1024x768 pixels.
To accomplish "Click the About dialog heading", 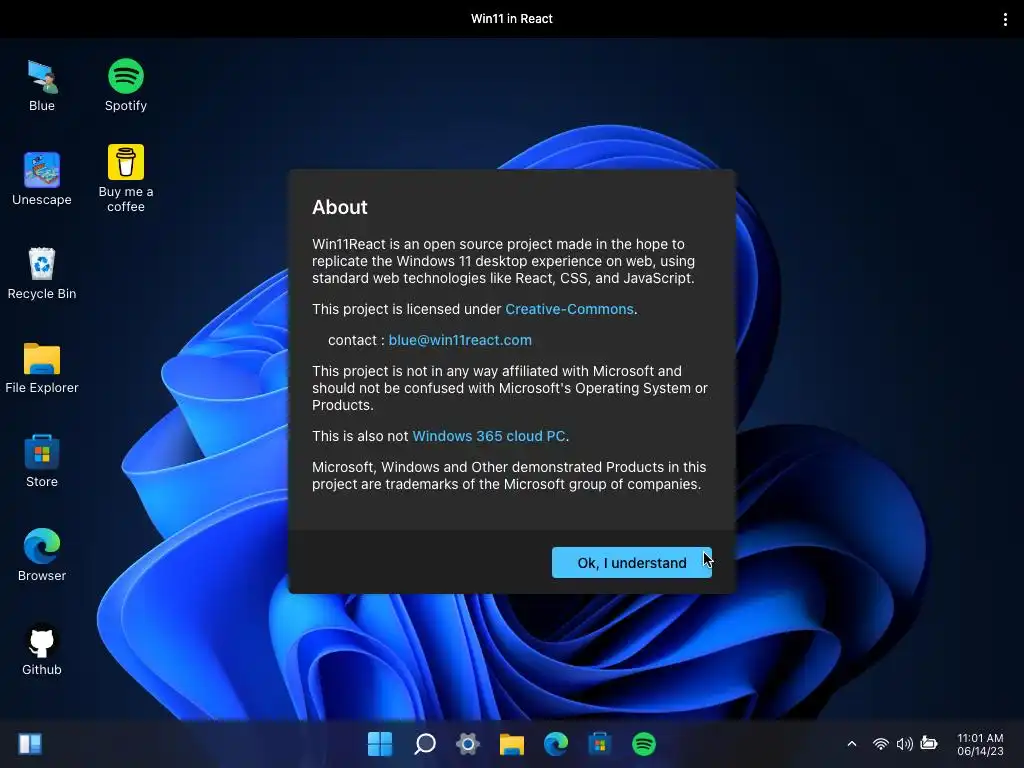I will coord(340,207).
